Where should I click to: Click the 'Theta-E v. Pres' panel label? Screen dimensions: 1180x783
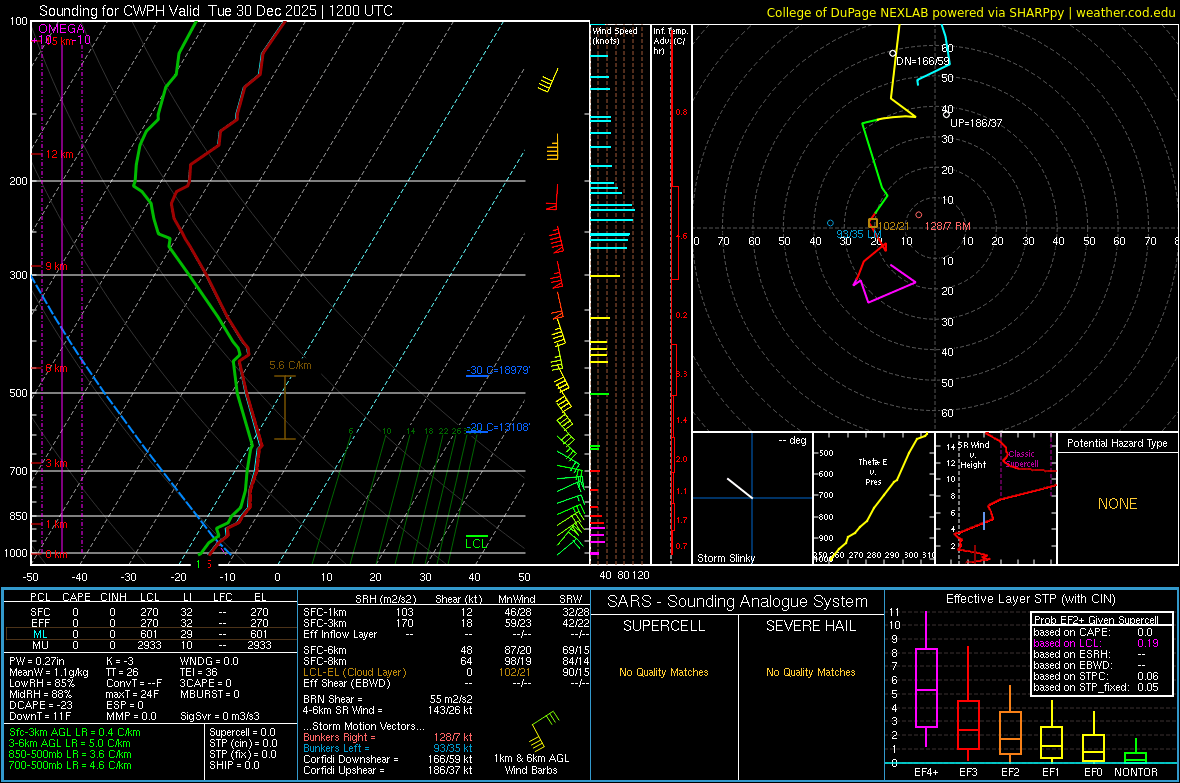point(873,471)
